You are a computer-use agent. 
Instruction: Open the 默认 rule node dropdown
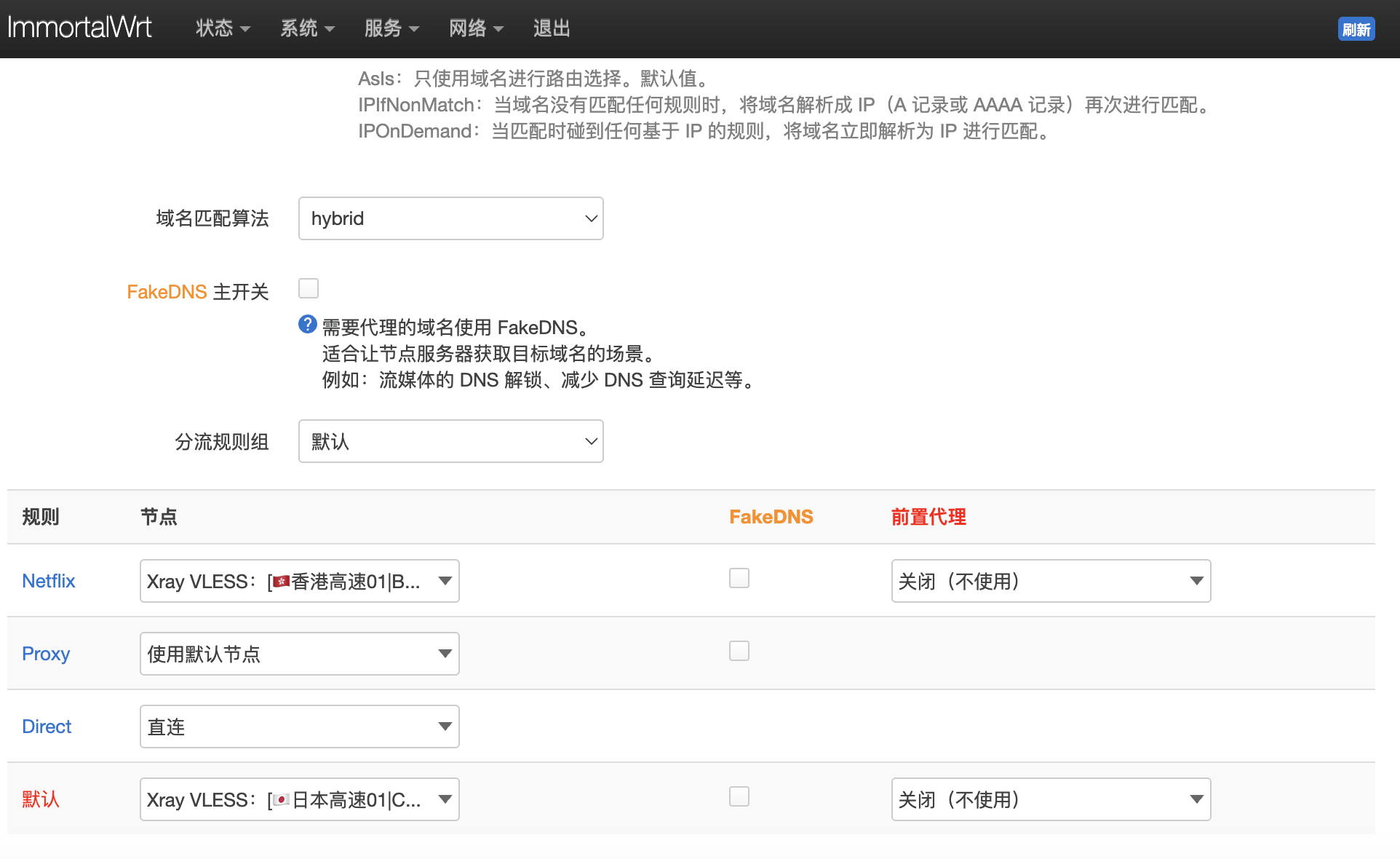[x=300, y=799]
